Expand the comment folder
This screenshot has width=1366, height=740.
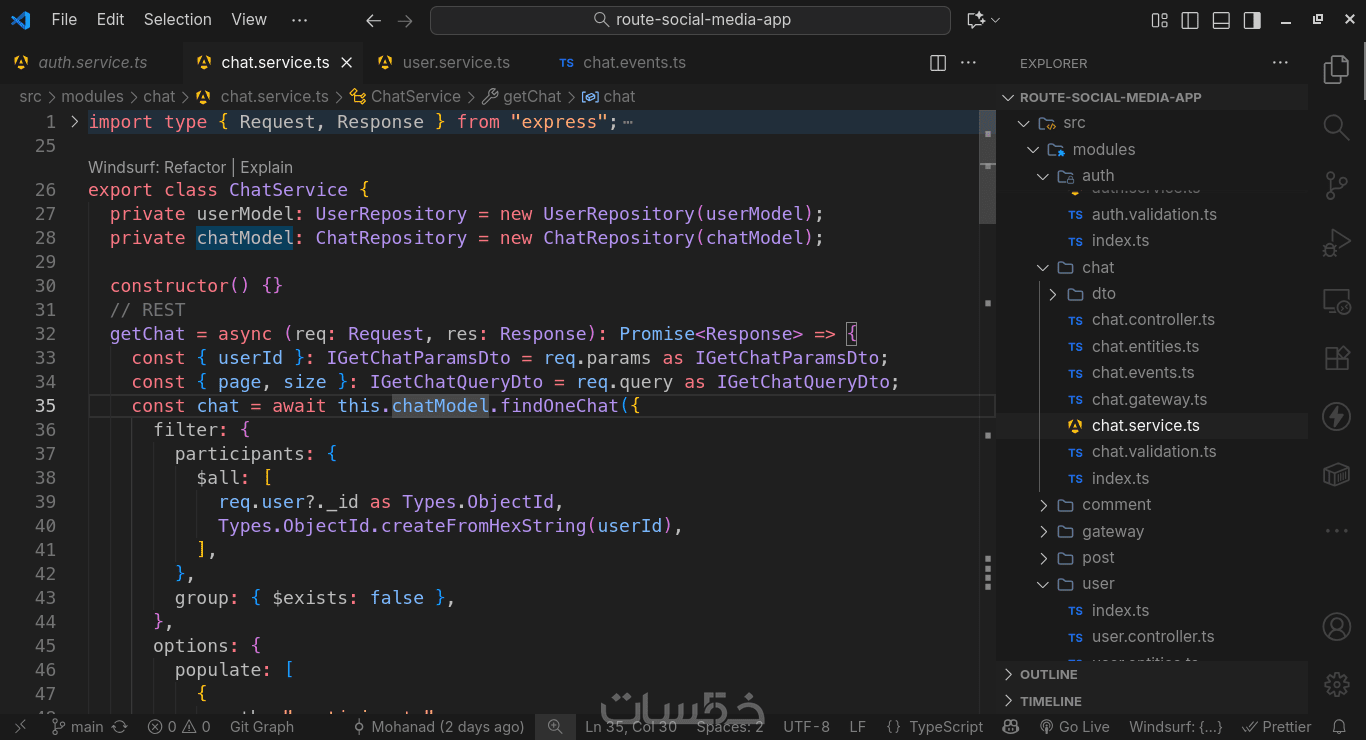pyautogui.click(x=1043, y=505)
